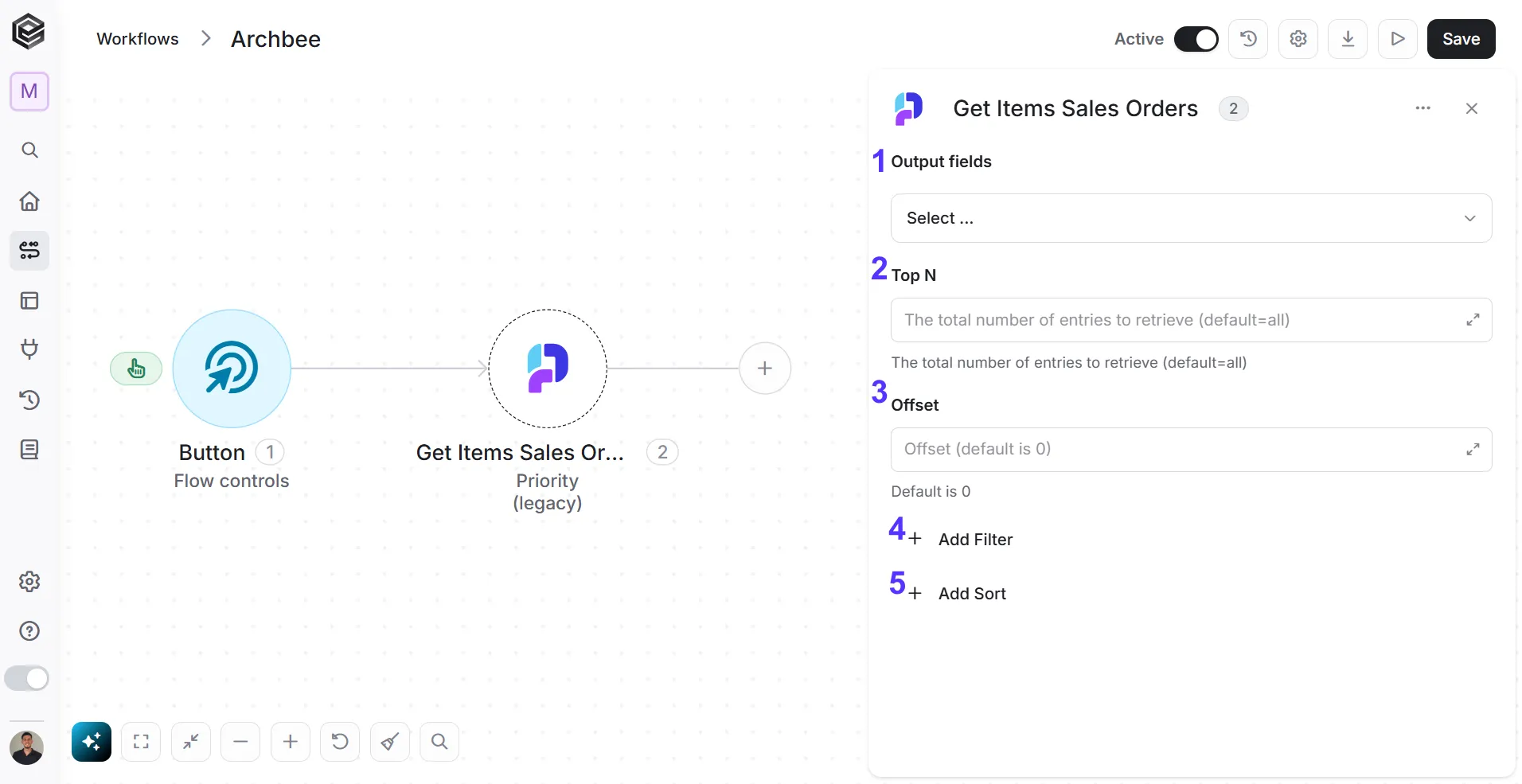Click the manual trigger hand badge

pyautogui.click(x=136, y=369)
